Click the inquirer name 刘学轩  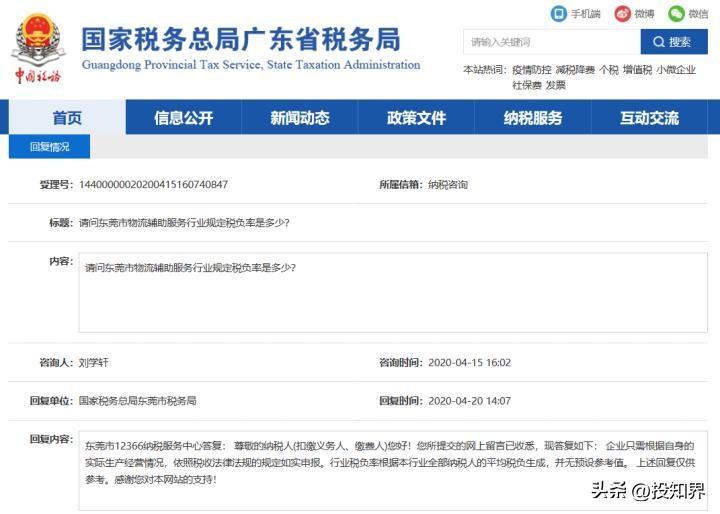click(94, 362)
